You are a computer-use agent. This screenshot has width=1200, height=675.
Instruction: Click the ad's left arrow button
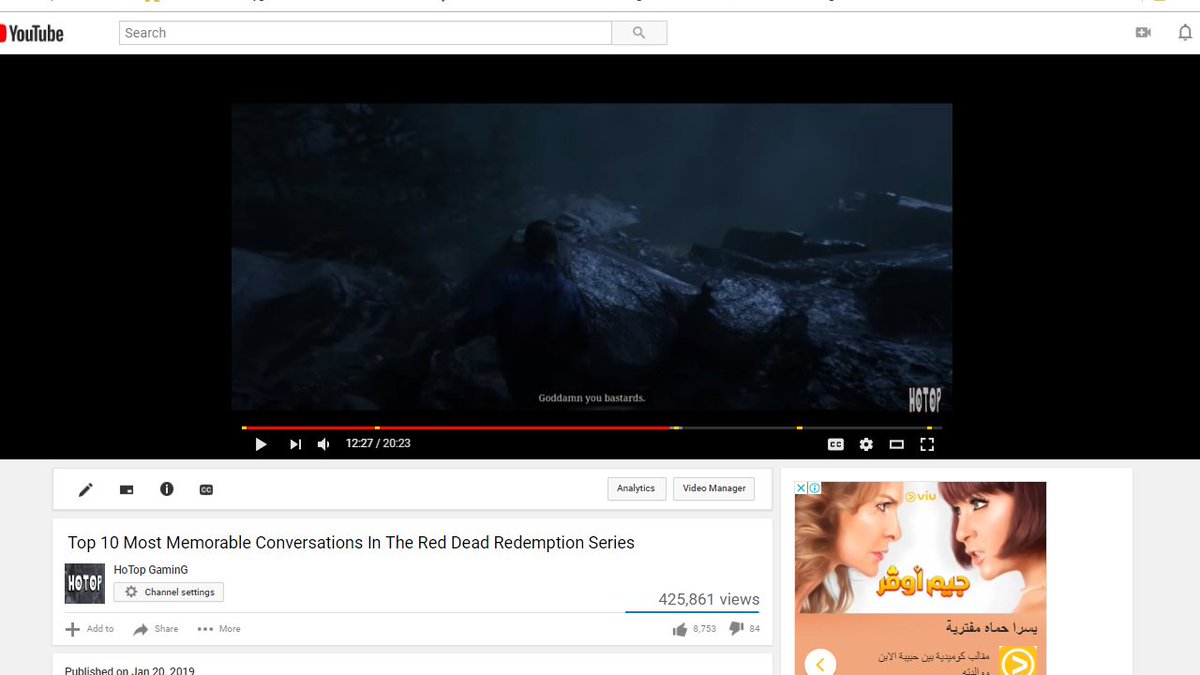pos(820,663)
